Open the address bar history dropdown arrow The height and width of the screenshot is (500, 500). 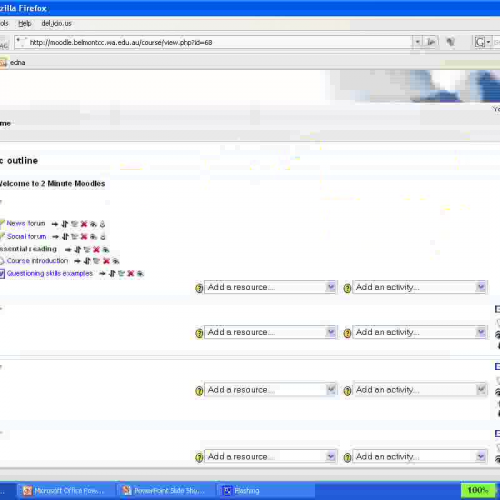click(417, 42)
